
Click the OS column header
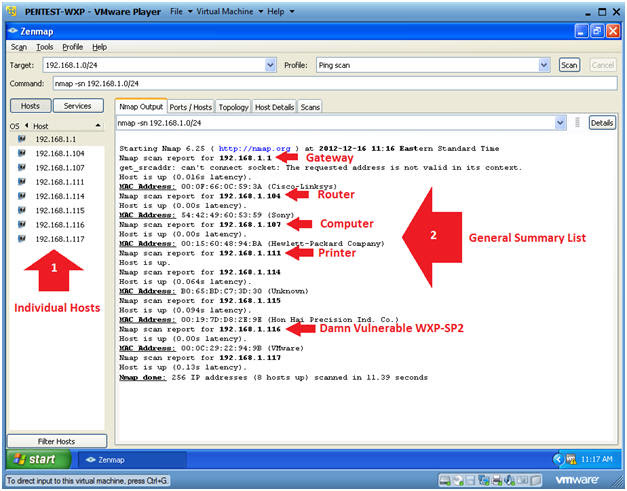tap(14, 126)
